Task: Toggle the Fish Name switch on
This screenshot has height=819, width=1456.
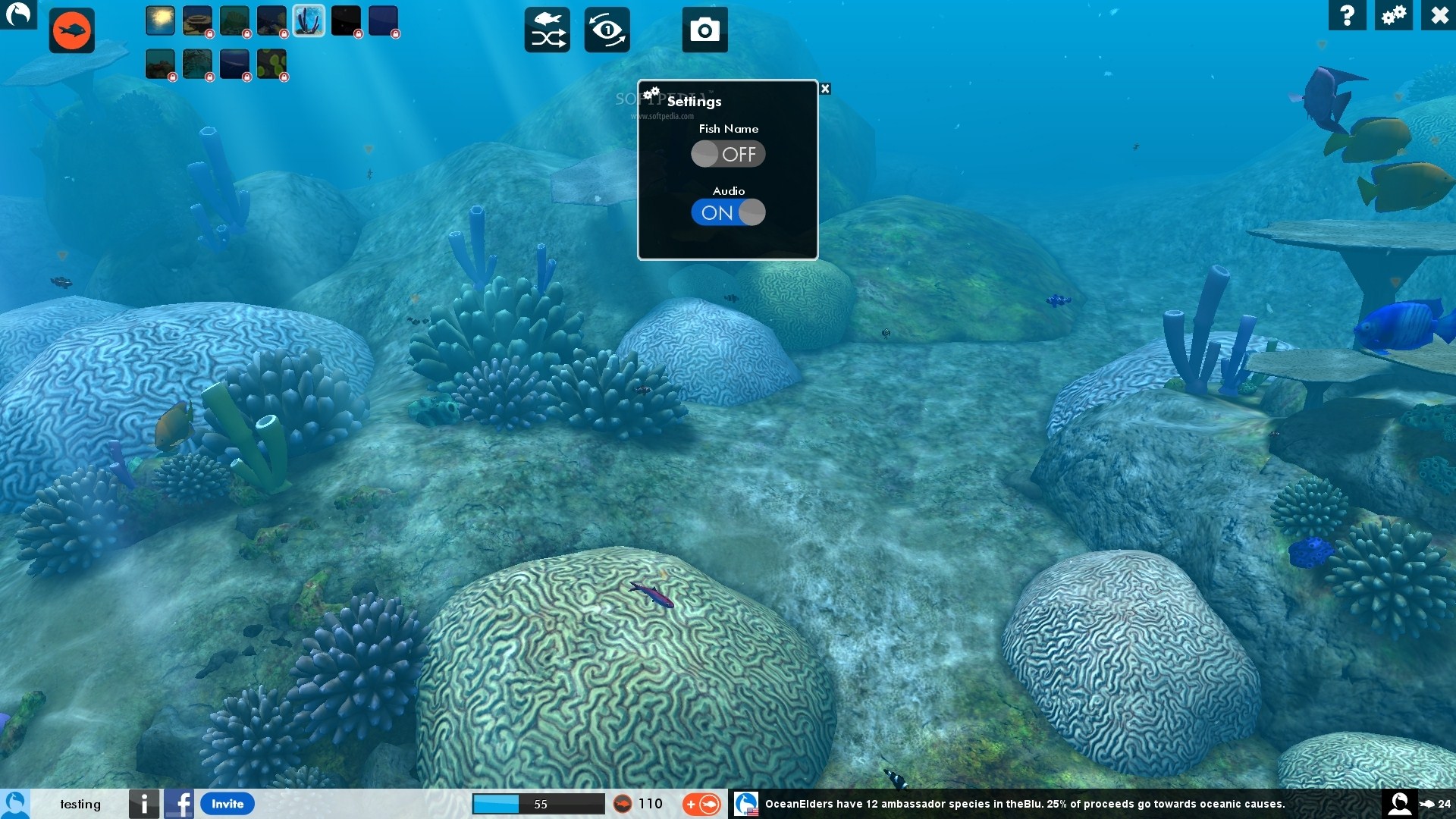Action: (728, 154)
